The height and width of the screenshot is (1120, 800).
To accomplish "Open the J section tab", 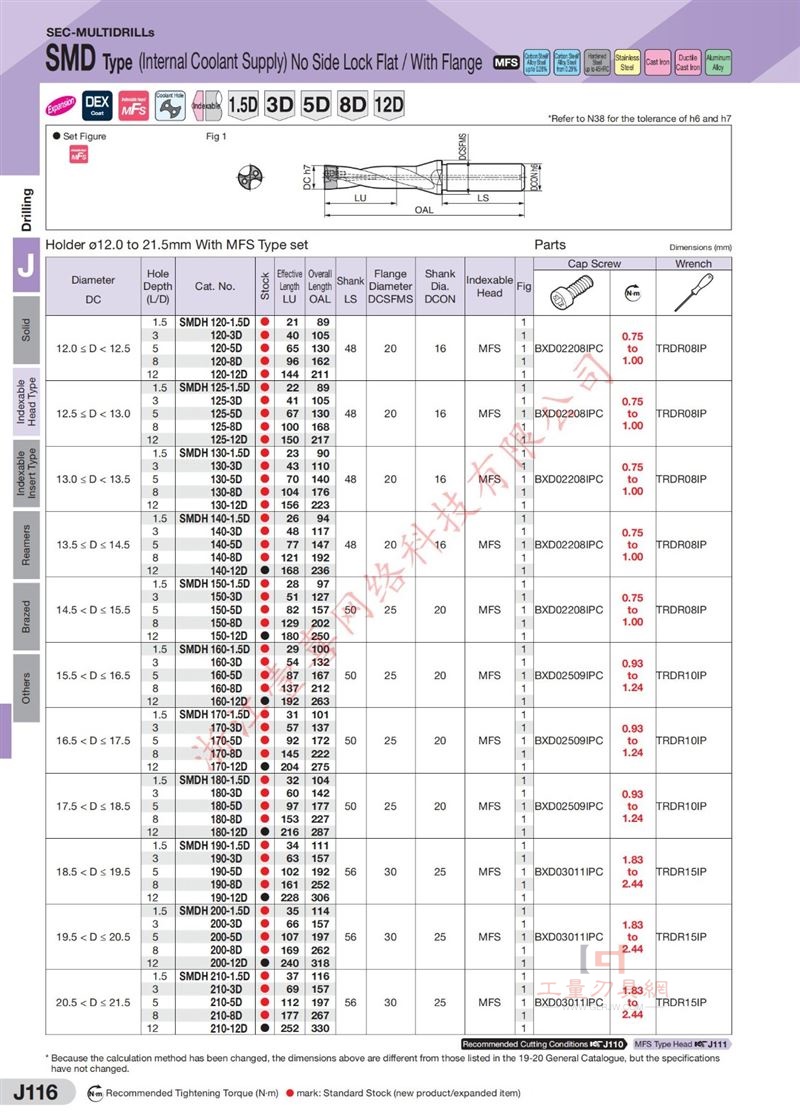I will (x=26, y=265).
